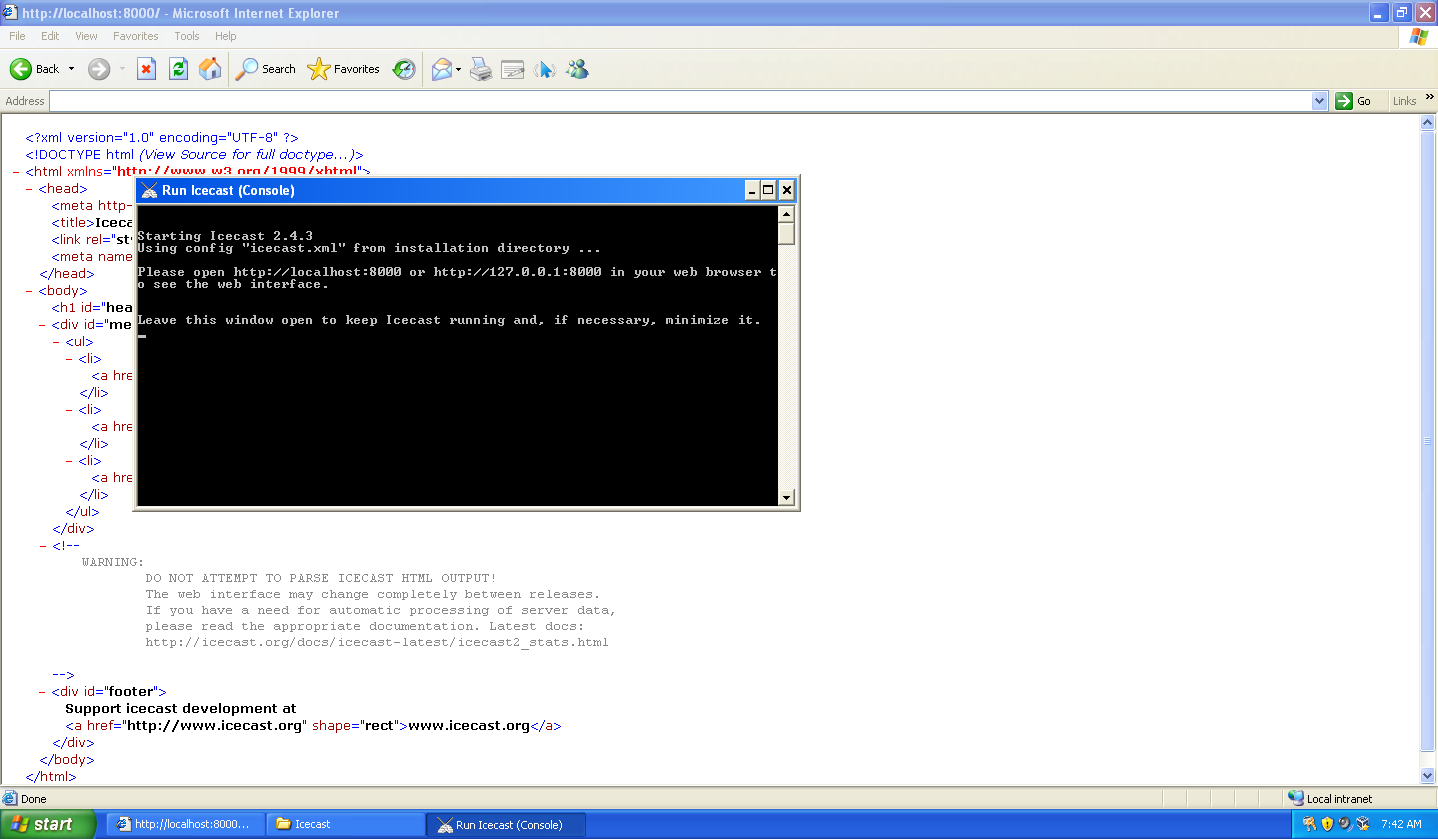
Task: Go back with the Back arrow icon
Action: 21,69
